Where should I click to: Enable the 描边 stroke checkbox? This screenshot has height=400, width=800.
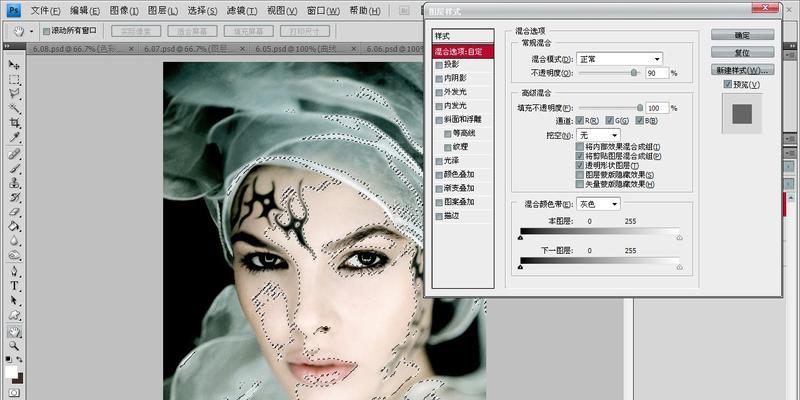tap(439, 216)
